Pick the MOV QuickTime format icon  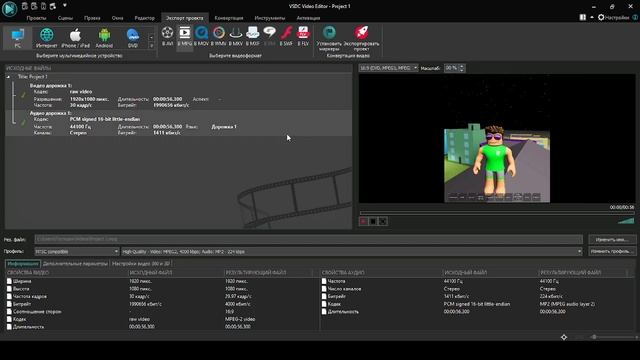201,37
